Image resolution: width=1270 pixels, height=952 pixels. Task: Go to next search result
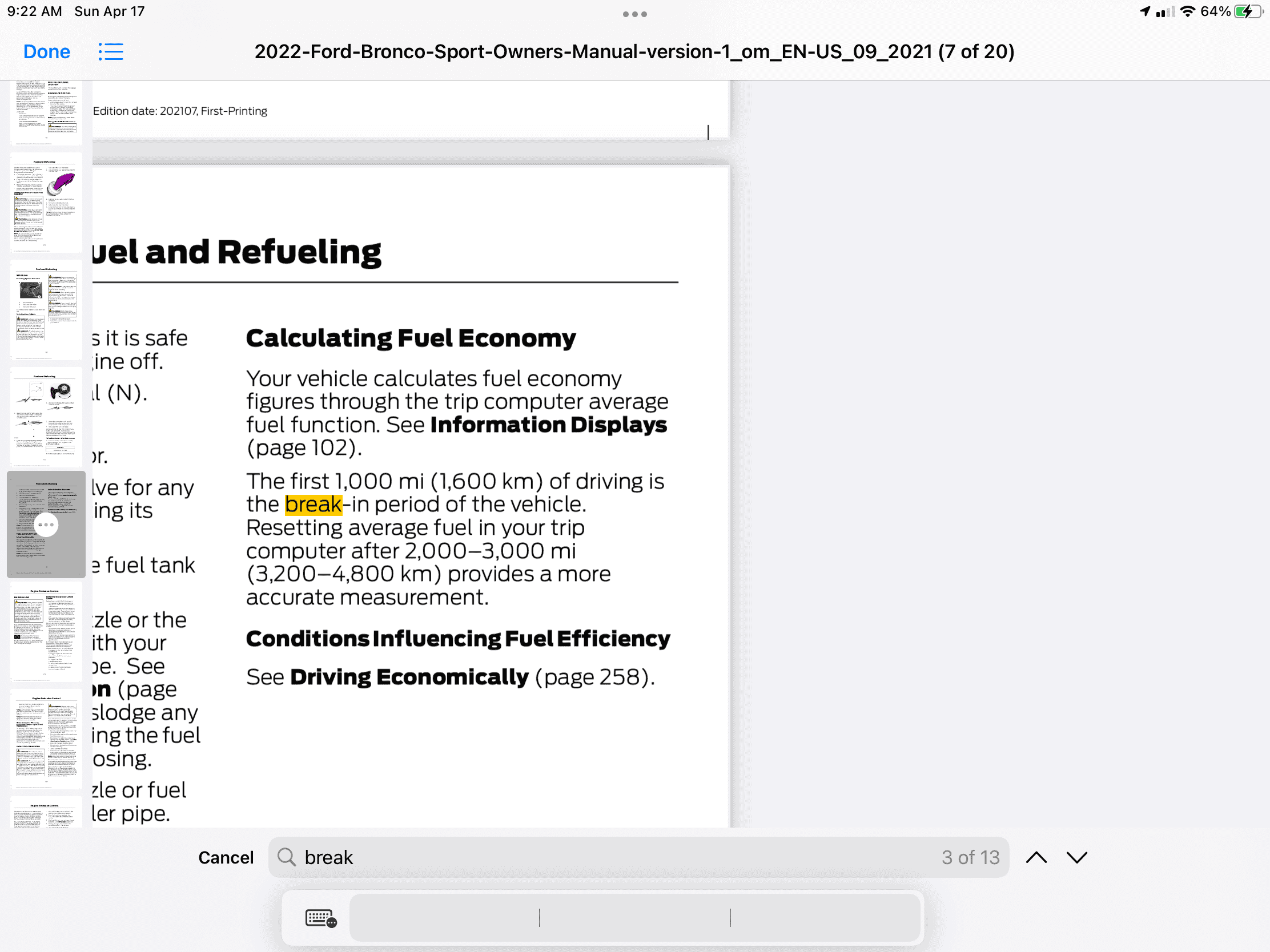1076,857
